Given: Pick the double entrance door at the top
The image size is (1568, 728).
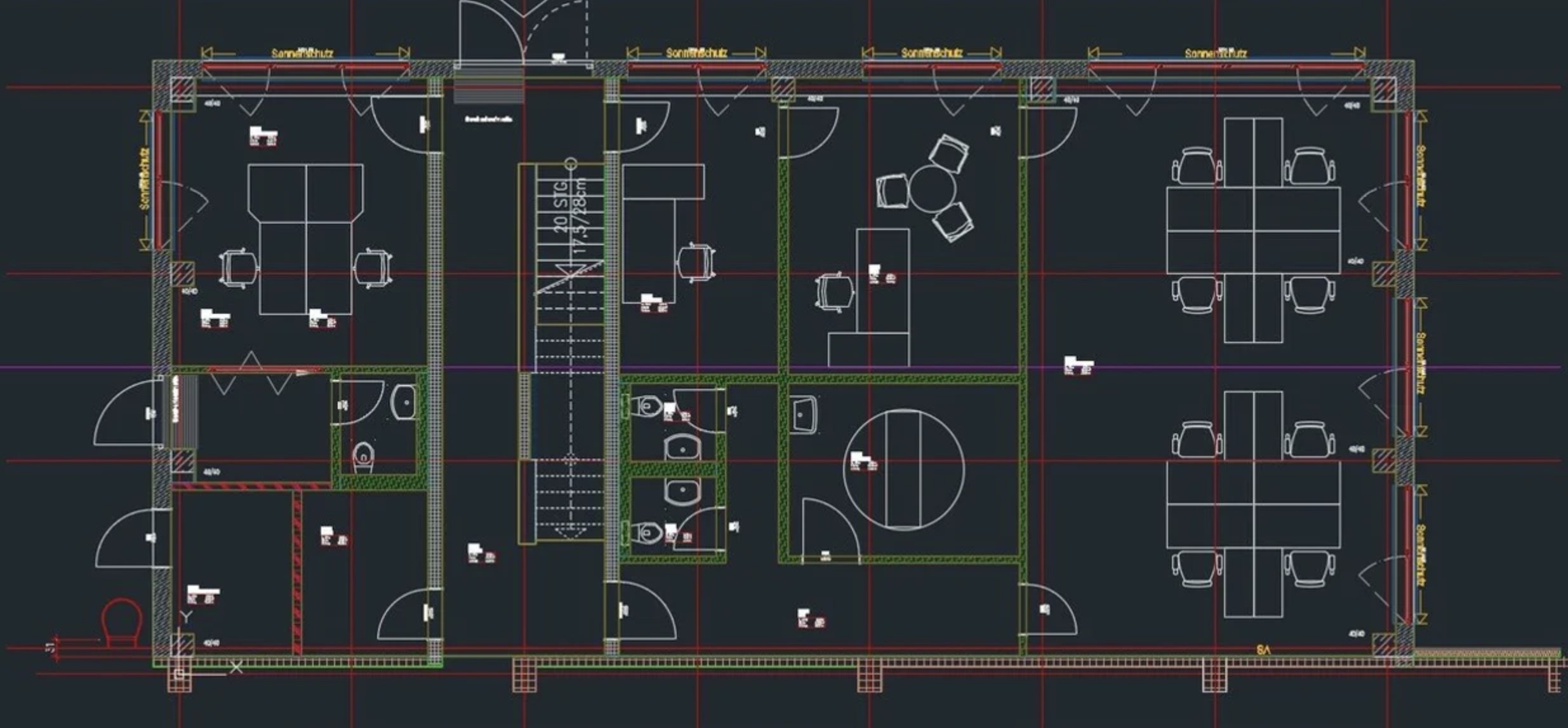Looking at the screenshot, I should 522,32.
